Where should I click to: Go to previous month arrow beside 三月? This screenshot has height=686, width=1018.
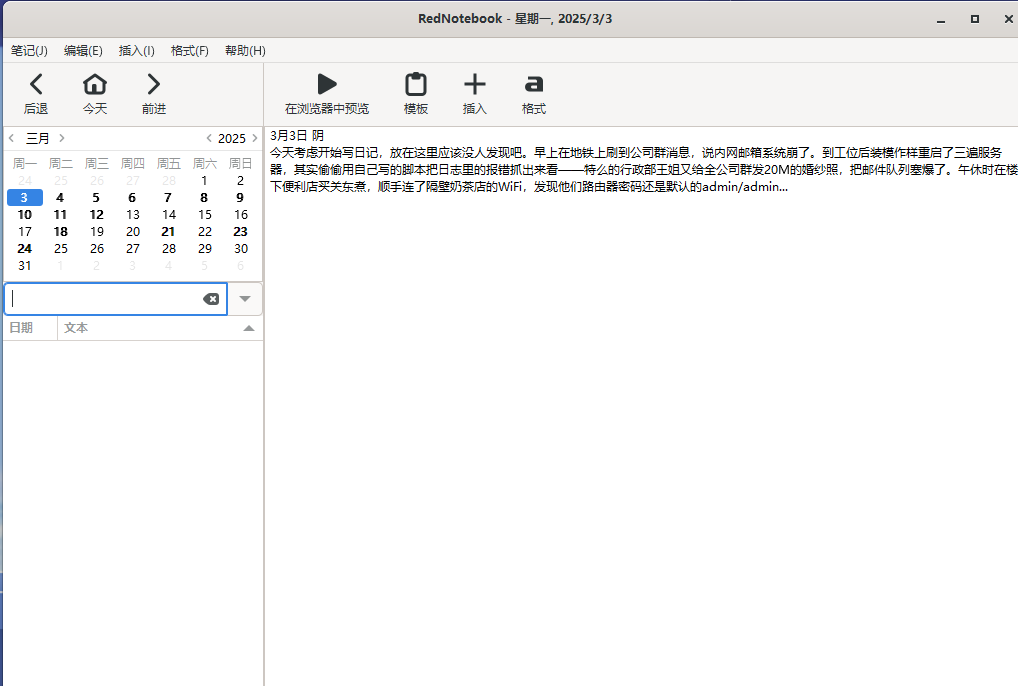pyautogui.click(x=12, y=138)
